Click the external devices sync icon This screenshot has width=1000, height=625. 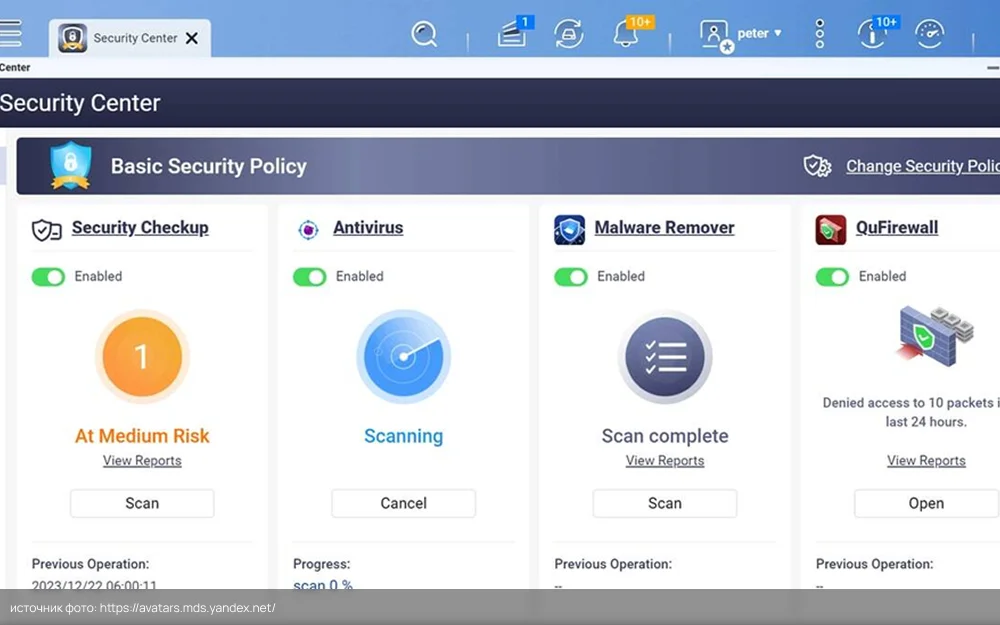pos(569,34)
